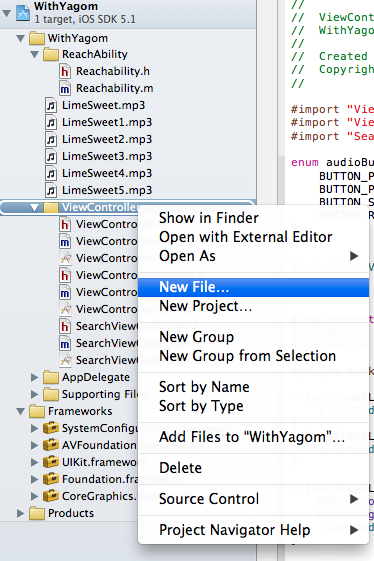
Task: Select Reachability.m file name
Action: point(115,88)
